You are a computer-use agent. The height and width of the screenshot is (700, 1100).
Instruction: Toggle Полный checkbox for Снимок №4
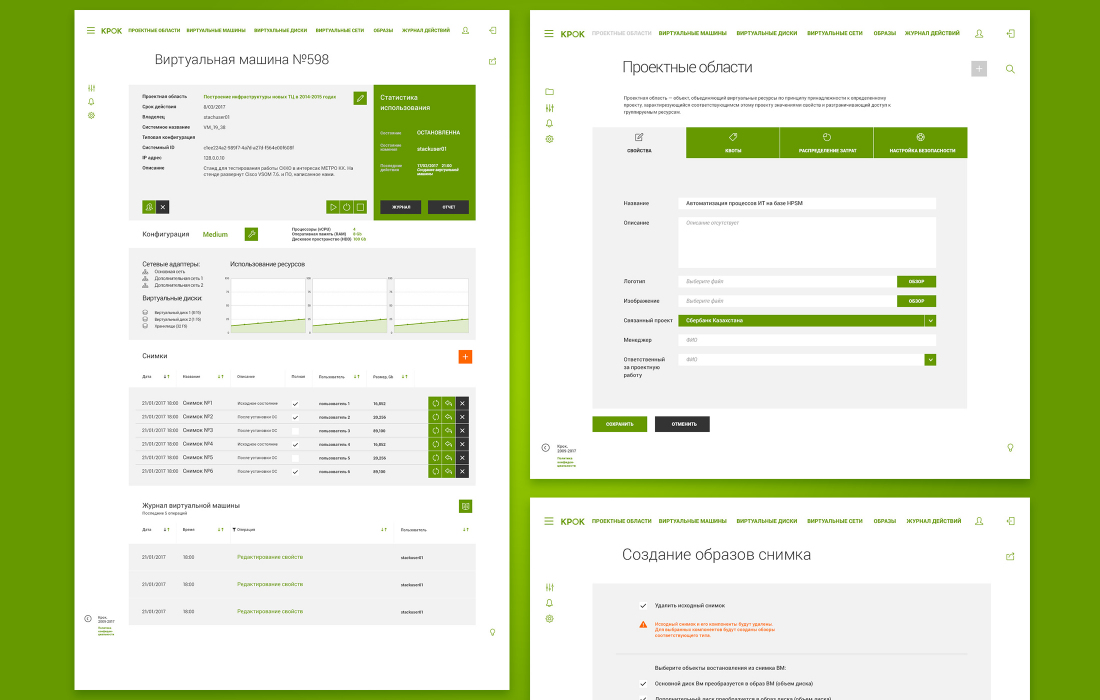point(295,445)
